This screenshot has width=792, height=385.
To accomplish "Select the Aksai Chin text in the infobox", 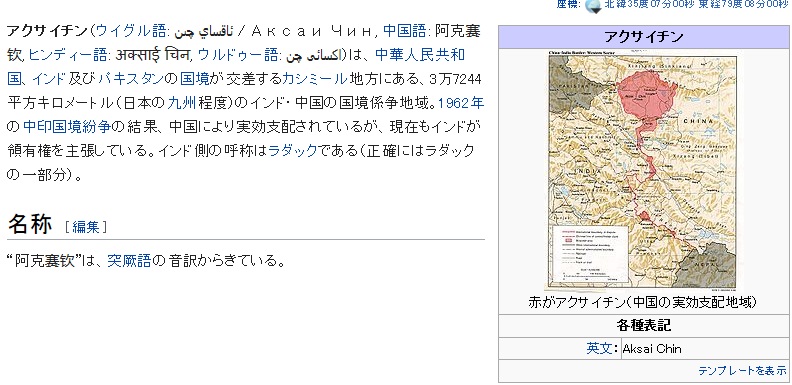I will click(x=652, y=349).
